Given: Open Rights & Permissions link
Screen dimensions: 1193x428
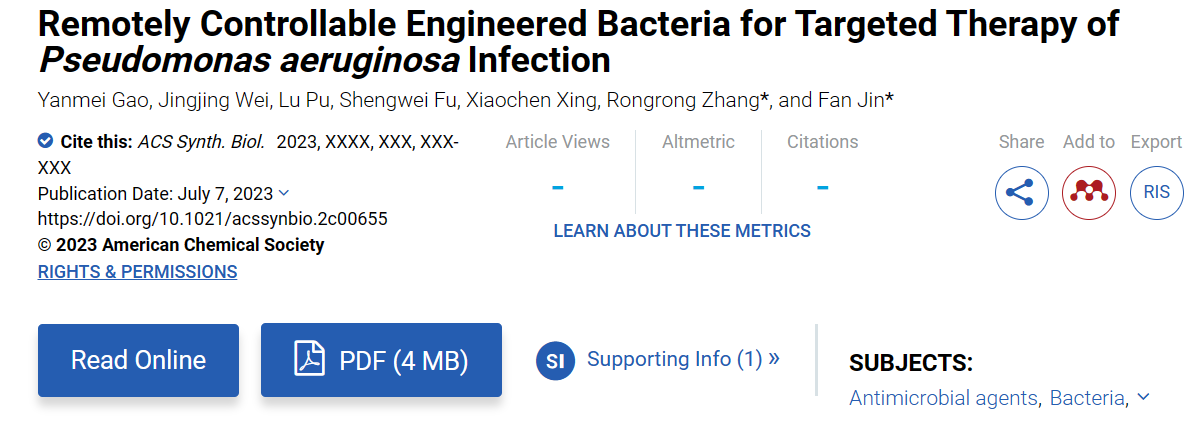Looking at the screenshot, I should tap(138, 271).
